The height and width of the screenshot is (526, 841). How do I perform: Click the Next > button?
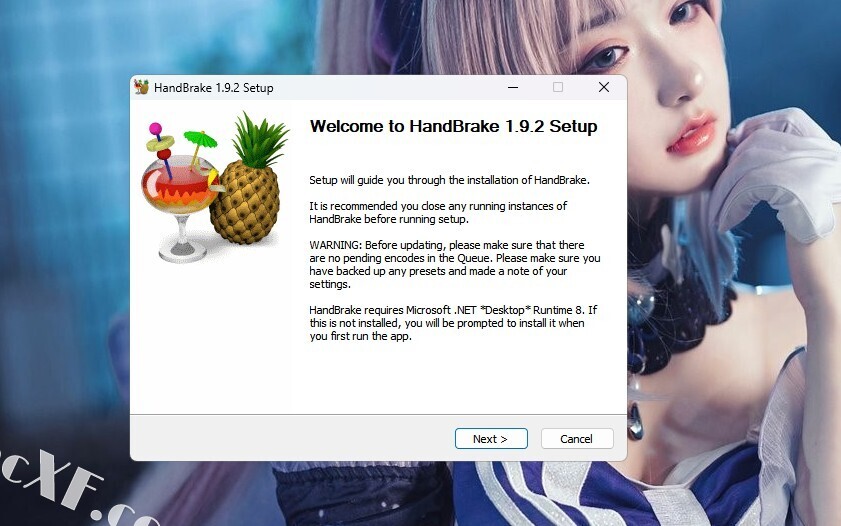point(491,439)
